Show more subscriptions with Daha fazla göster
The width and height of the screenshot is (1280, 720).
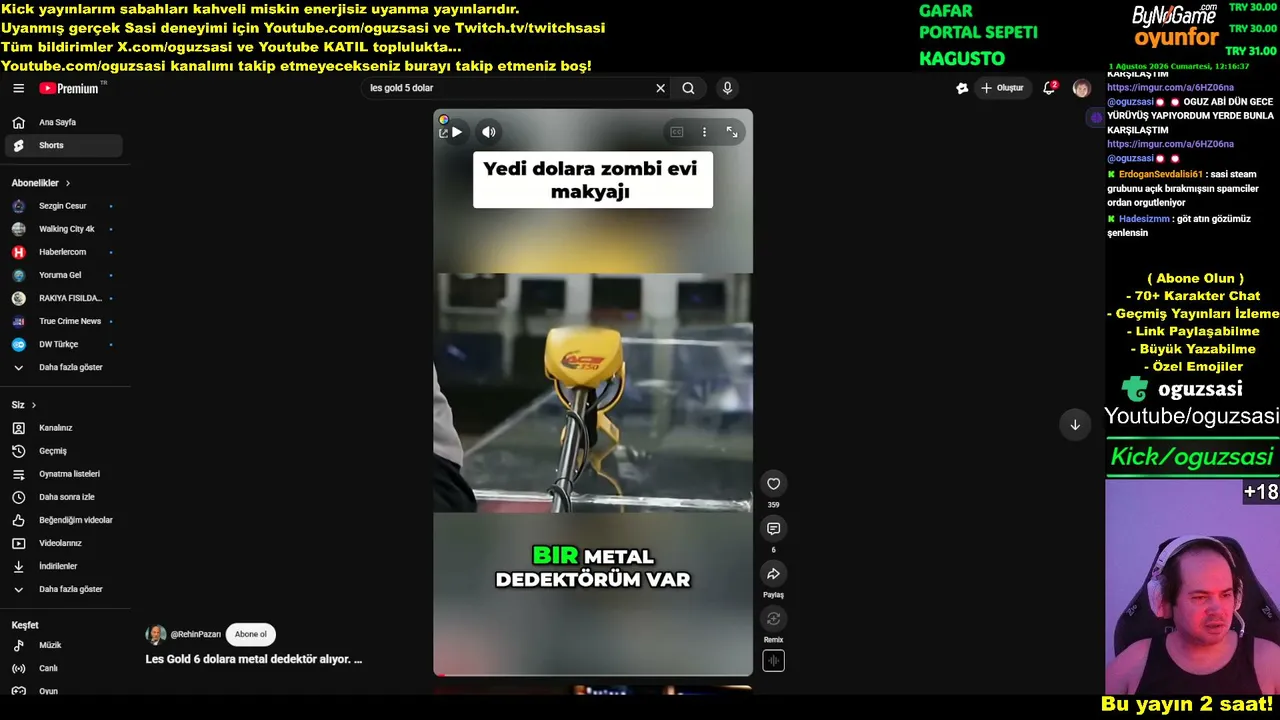(x=66, y=367)
